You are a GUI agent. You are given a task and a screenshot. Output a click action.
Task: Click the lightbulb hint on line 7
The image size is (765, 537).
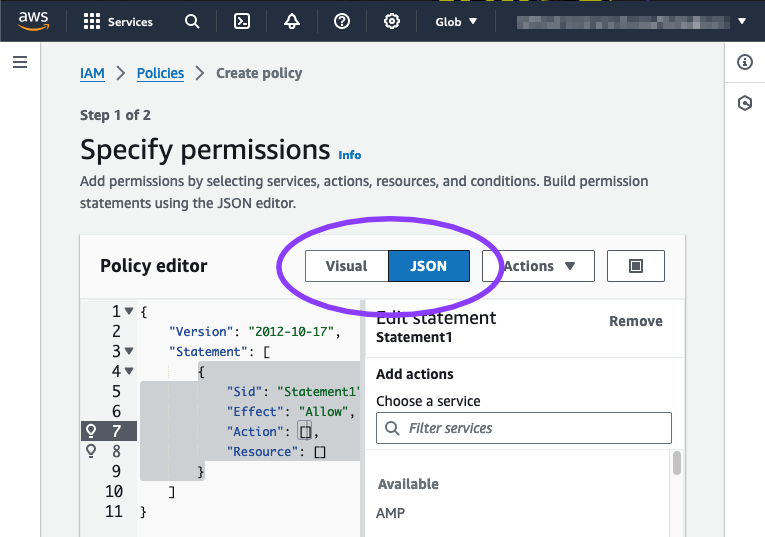click(x=91, y=431)
